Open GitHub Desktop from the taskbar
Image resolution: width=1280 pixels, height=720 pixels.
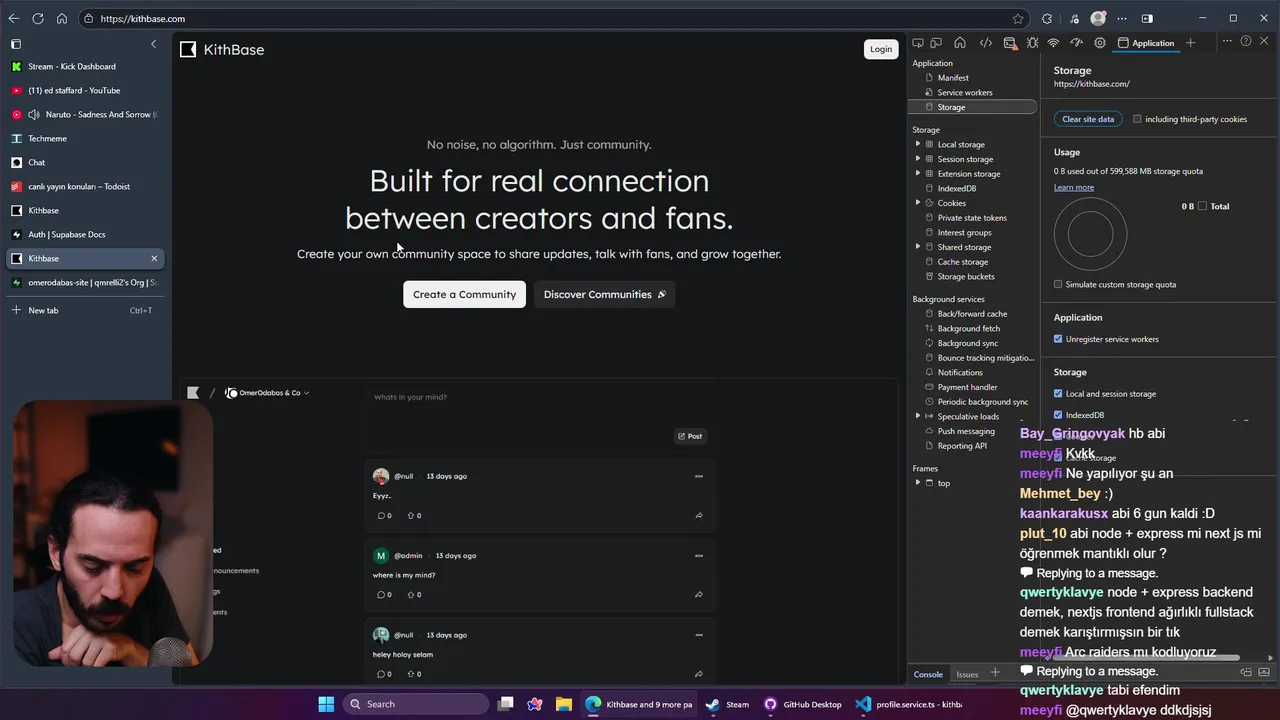coord(803,704)
